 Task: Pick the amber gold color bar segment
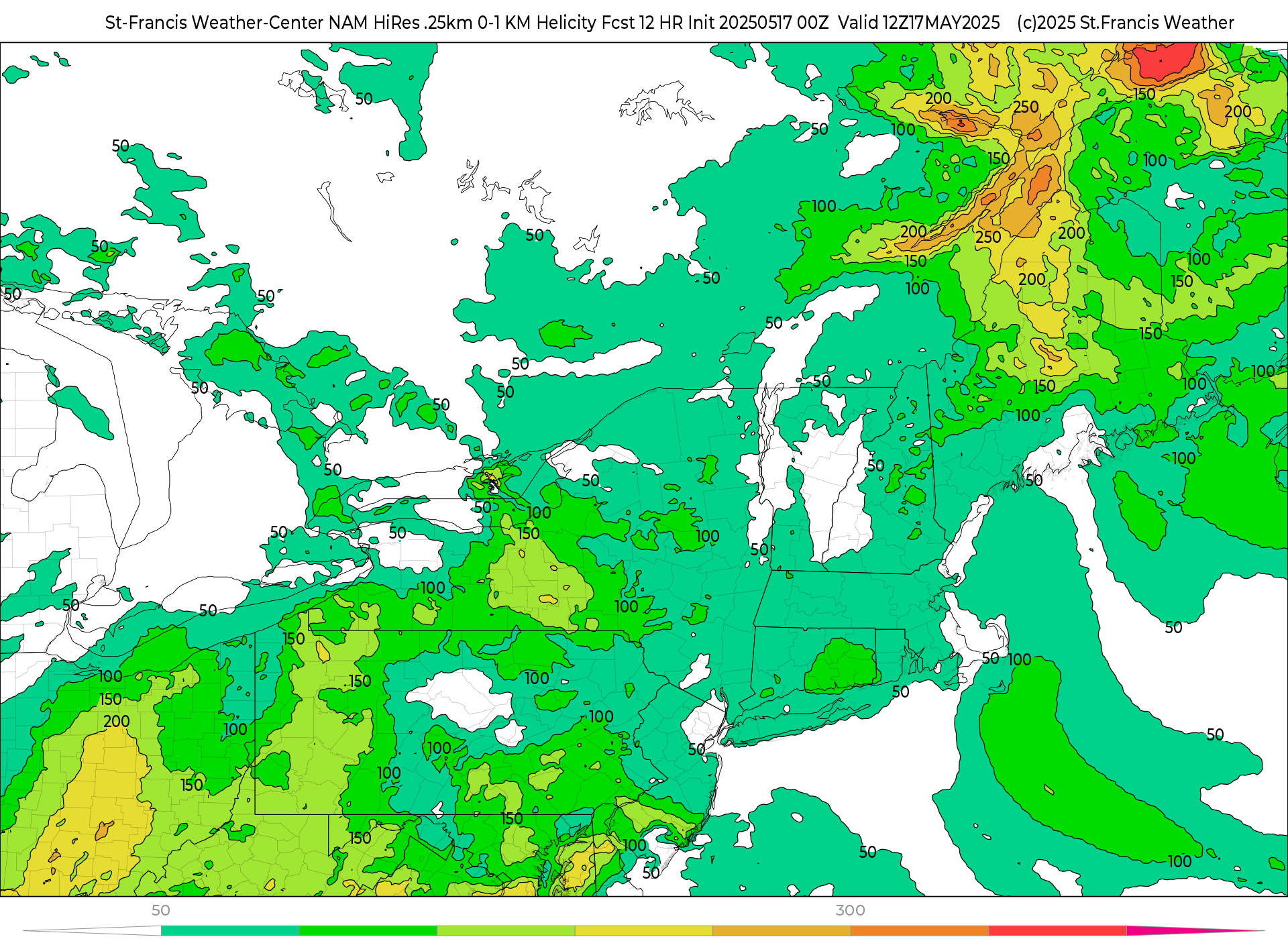pos(782,931)
